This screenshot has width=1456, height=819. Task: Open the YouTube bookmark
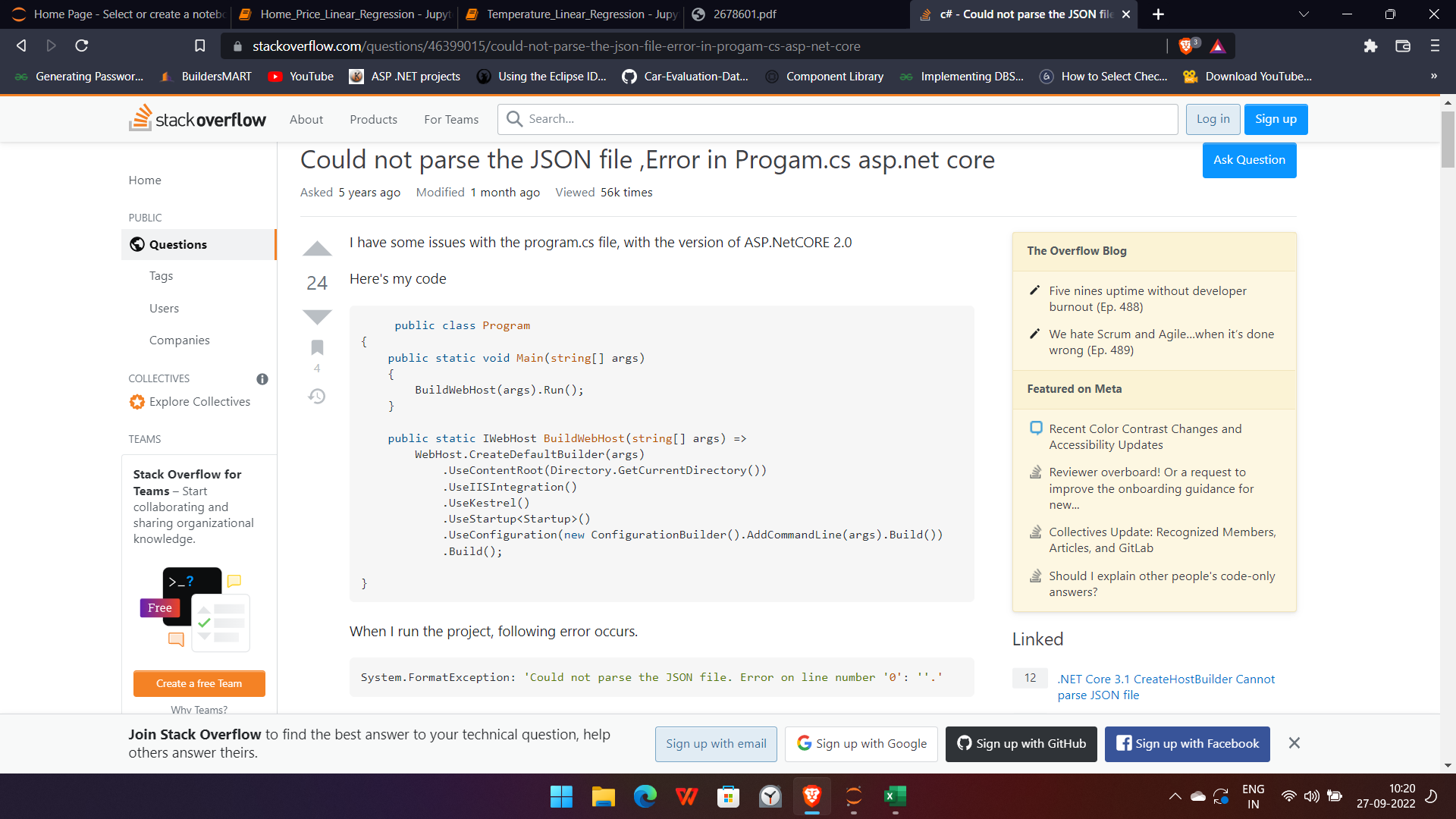click(301, 76)
